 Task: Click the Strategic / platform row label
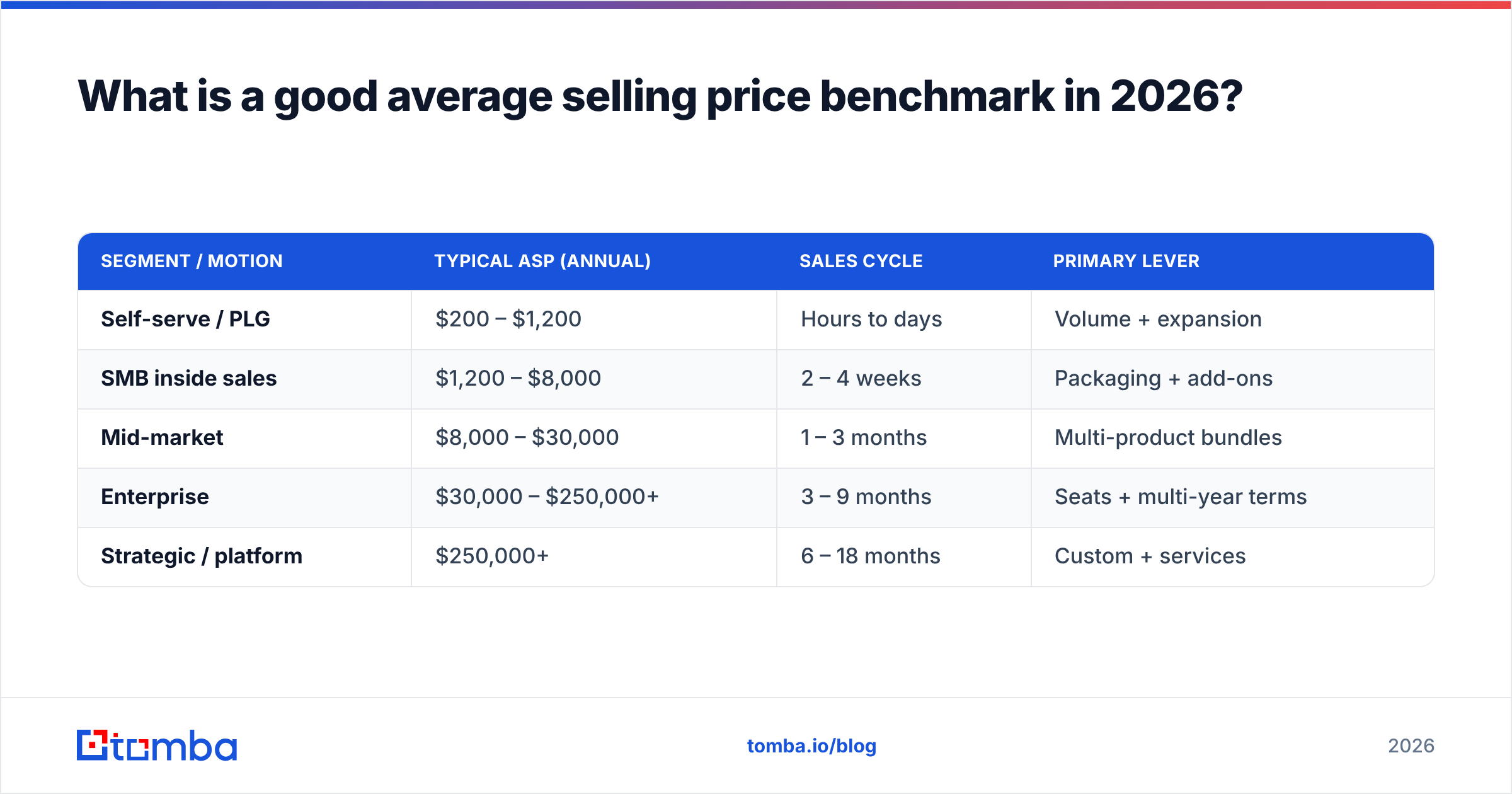coord(202,556)
